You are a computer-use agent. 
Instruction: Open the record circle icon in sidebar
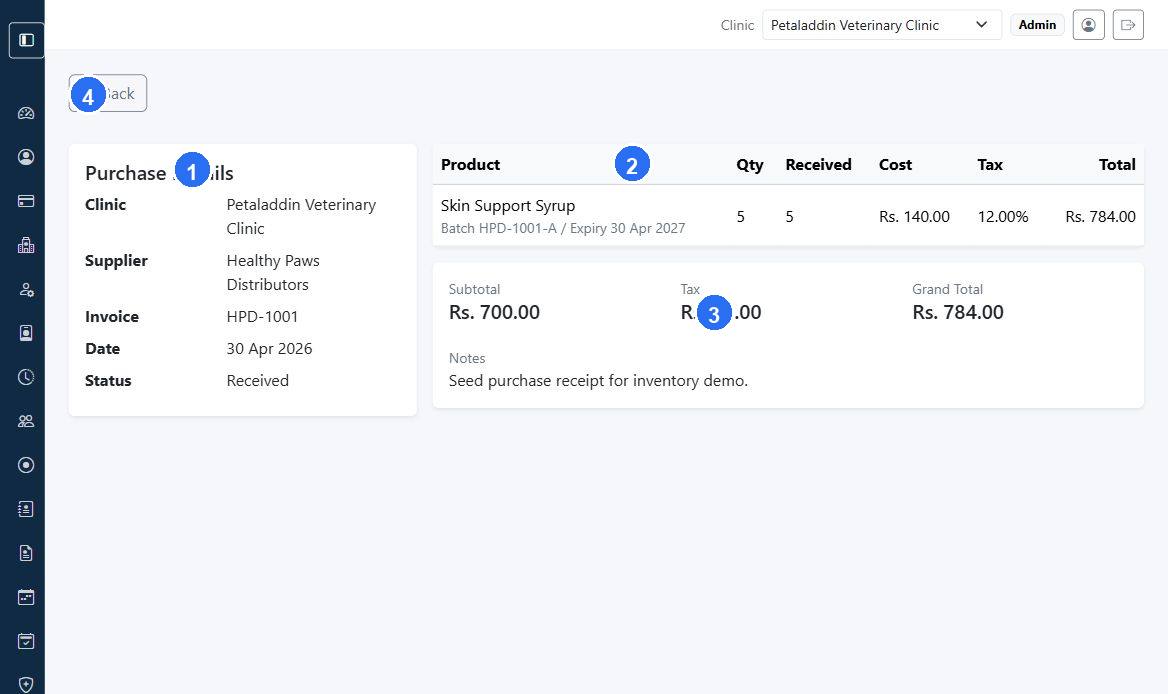[x=26, y=465]
